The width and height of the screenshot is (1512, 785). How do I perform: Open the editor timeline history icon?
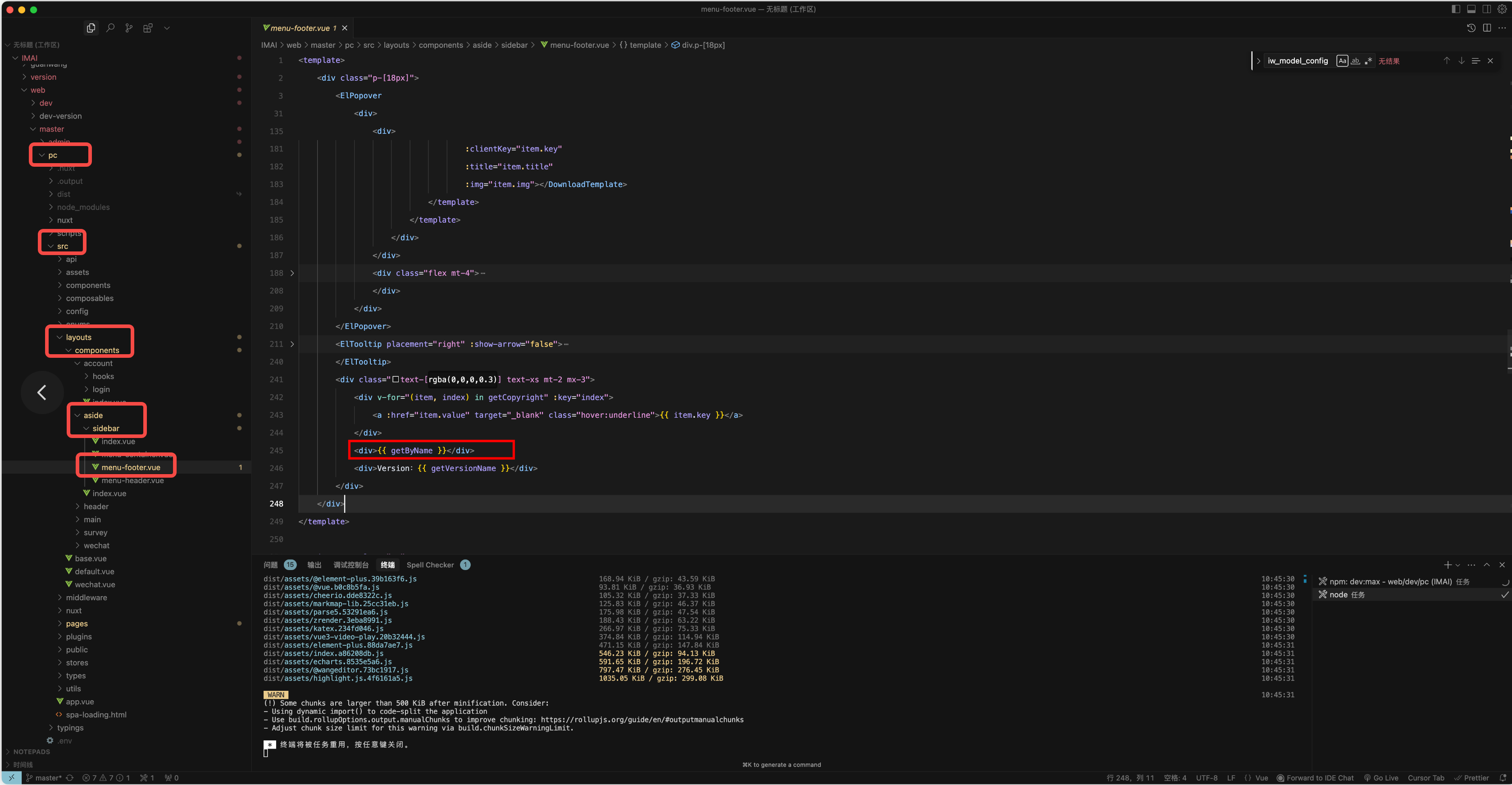coord(1471,27)
